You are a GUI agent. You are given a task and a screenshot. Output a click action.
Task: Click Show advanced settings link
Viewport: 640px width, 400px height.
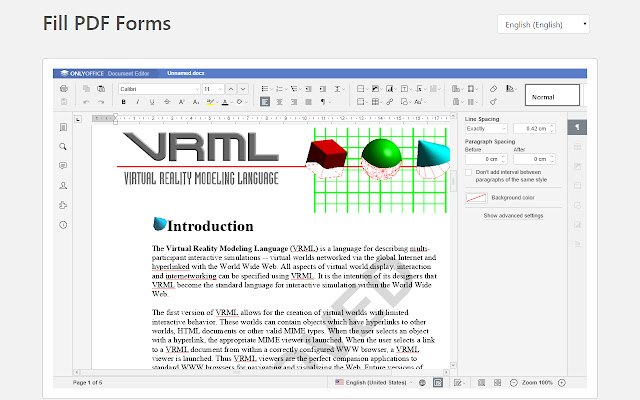coord(513,216)
